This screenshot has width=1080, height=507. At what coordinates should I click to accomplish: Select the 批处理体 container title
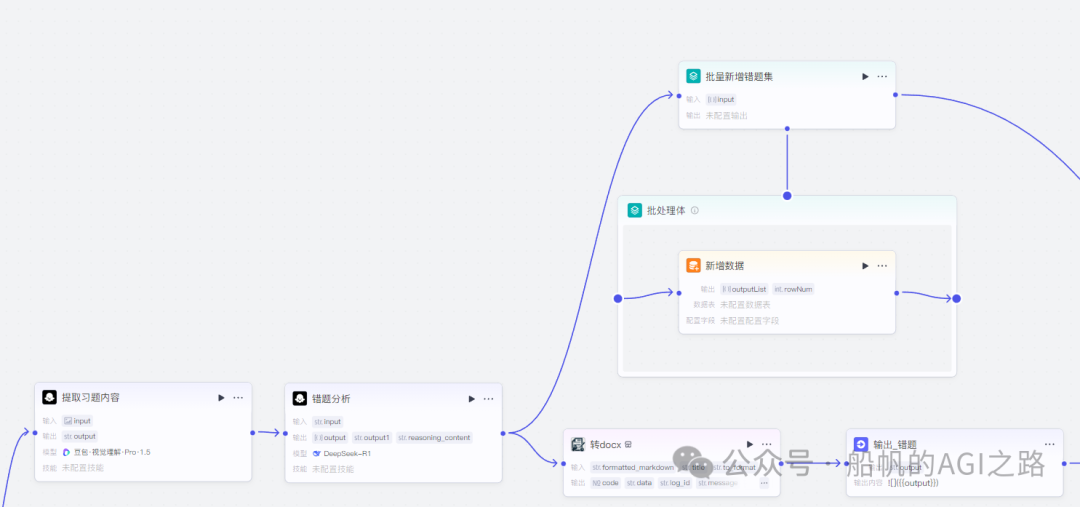[666, 210]
